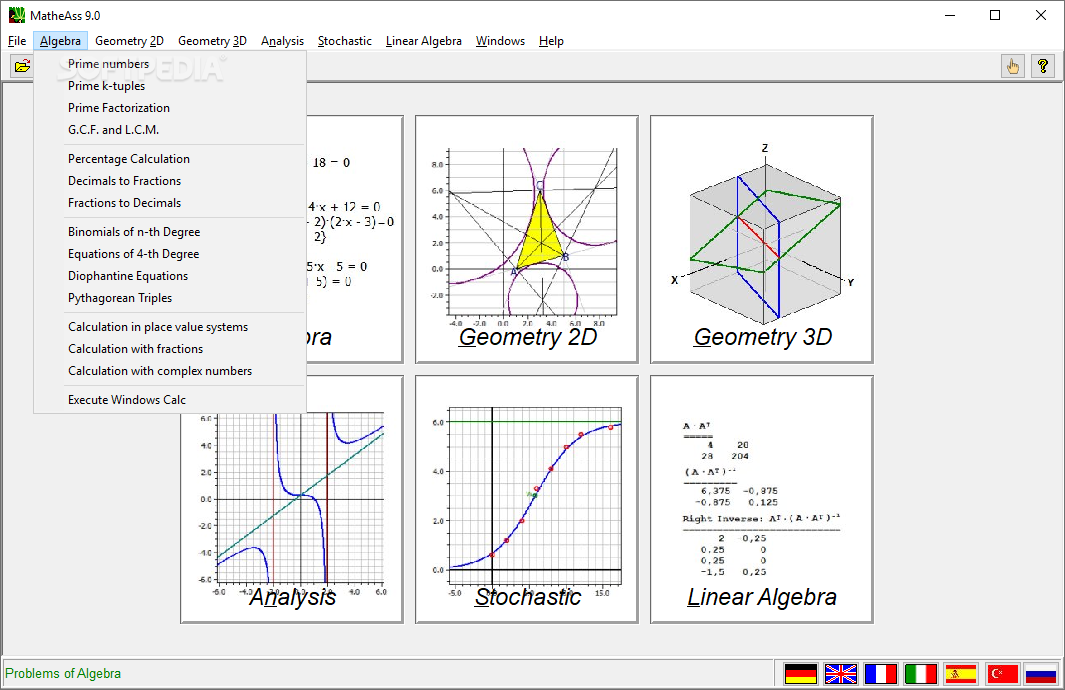The width and height of the screenshot is (1065, 690).
Task: Select Fractions to Decimals
Action: [x=170, y=202]
